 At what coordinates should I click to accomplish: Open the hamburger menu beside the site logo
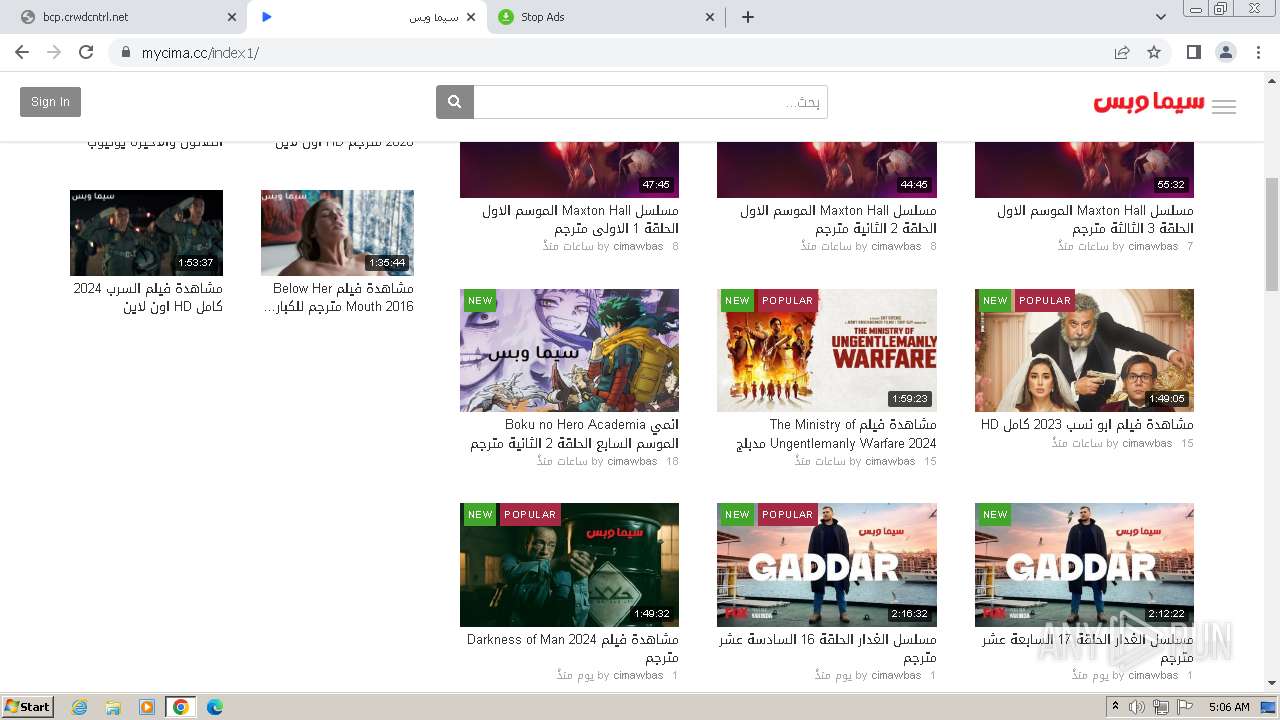tap(1224, 107)
